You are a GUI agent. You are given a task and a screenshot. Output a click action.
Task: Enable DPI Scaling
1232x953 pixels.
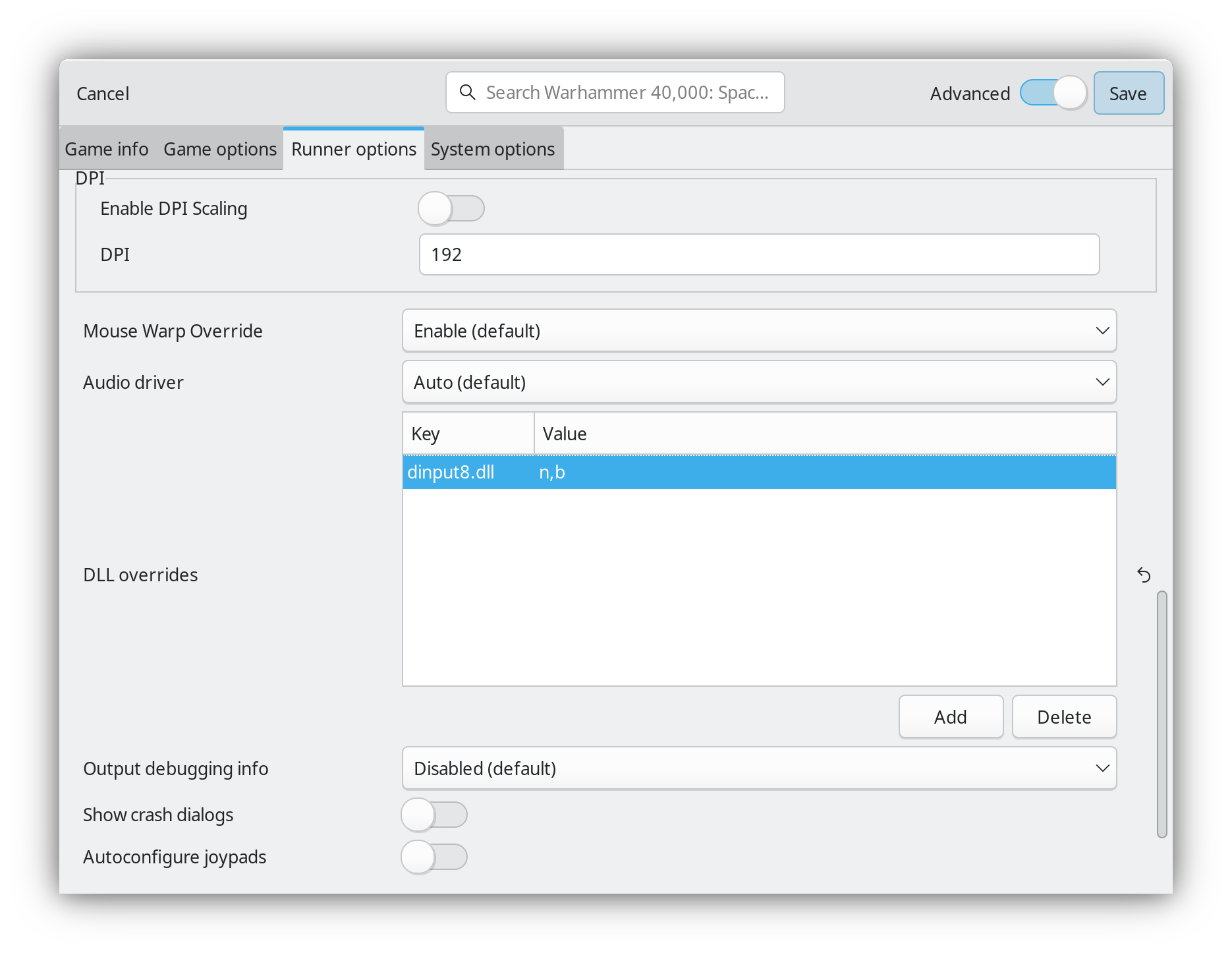[451, 208]
